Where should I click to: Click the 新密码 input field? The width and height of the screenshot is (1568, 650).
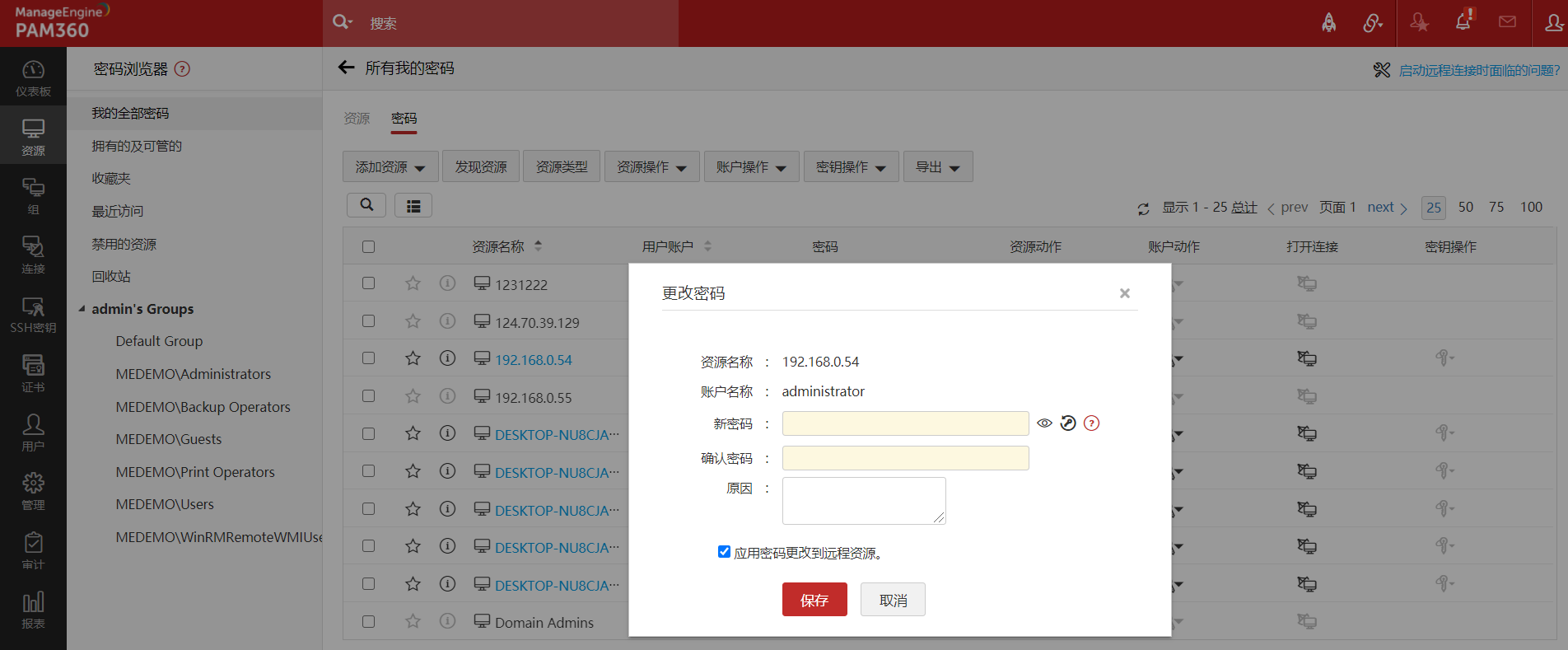[905, 423]
